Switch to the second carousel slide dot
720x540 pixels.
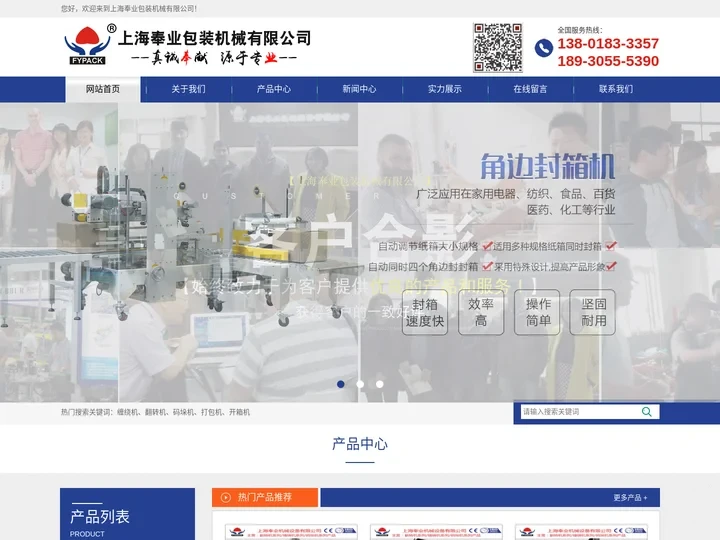point(360,384)
